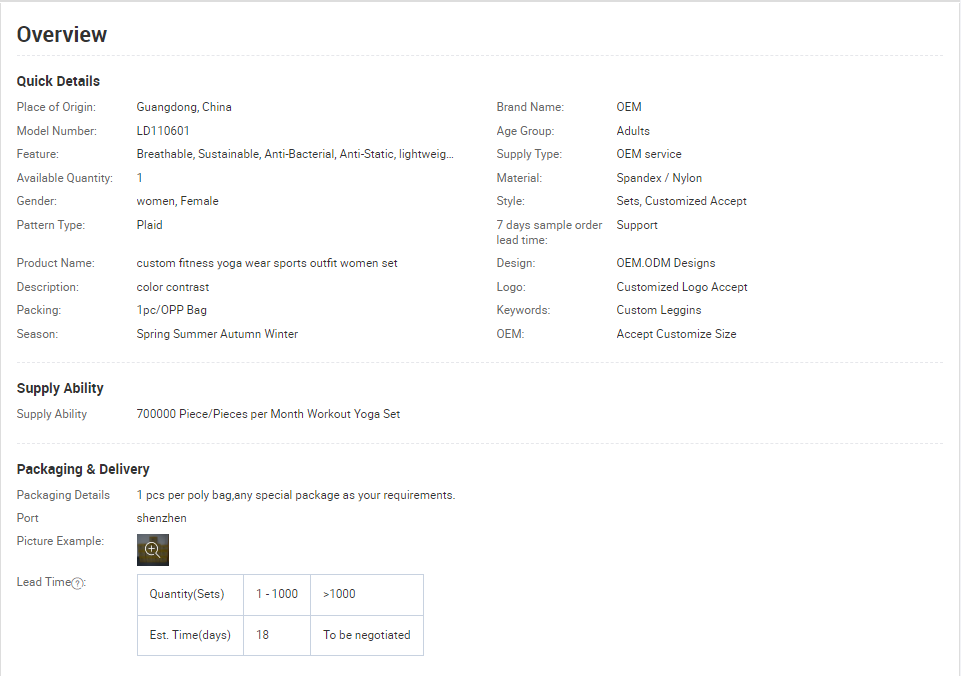Select the Material value 'Spandex / Nylon'

click(x=659, y=178)
